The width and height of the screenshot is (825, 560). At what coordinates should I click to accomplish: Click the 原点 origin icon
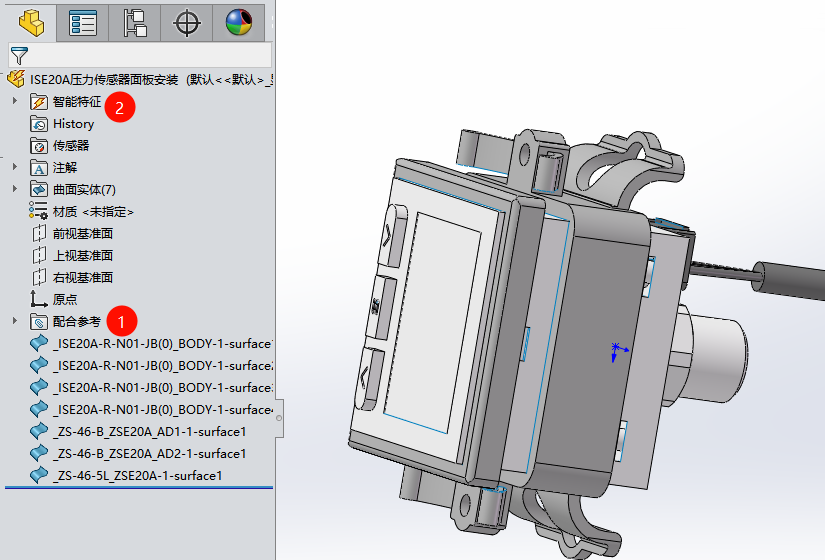coord(39,299)
